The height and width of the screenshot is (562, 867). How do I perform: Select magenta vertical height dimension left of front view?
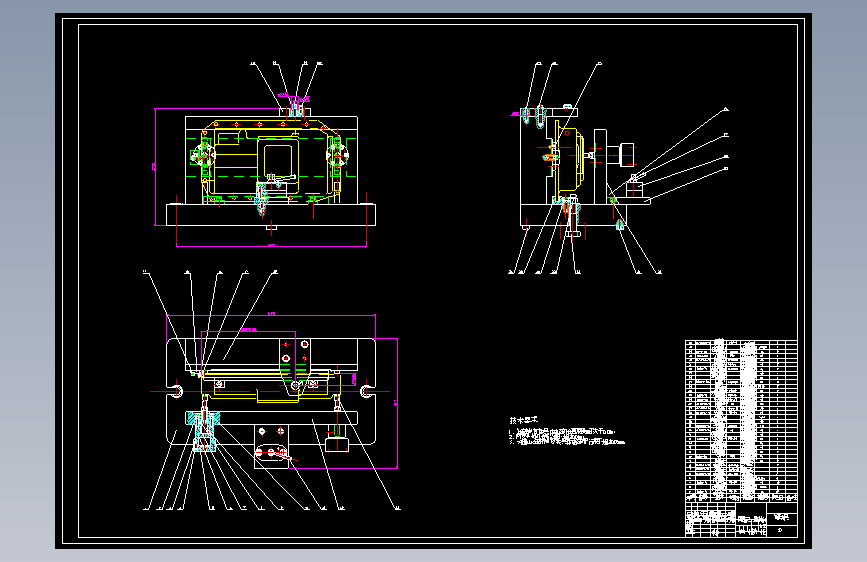pos(155,167)
